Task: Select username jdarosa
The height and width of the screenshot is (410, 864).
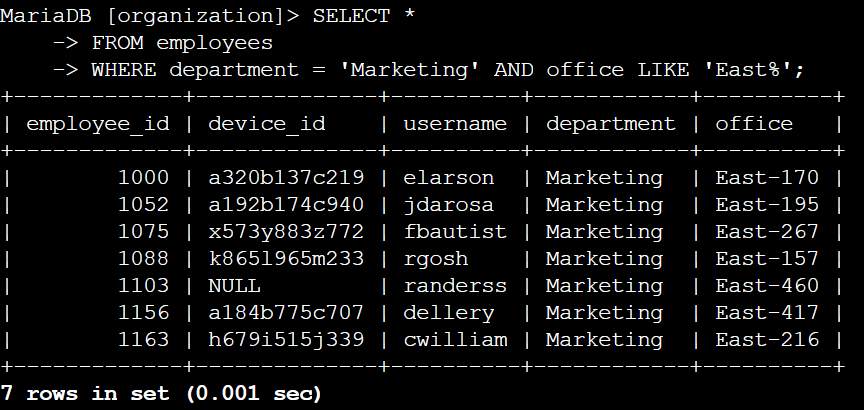Action: click(x=448, y=205)
